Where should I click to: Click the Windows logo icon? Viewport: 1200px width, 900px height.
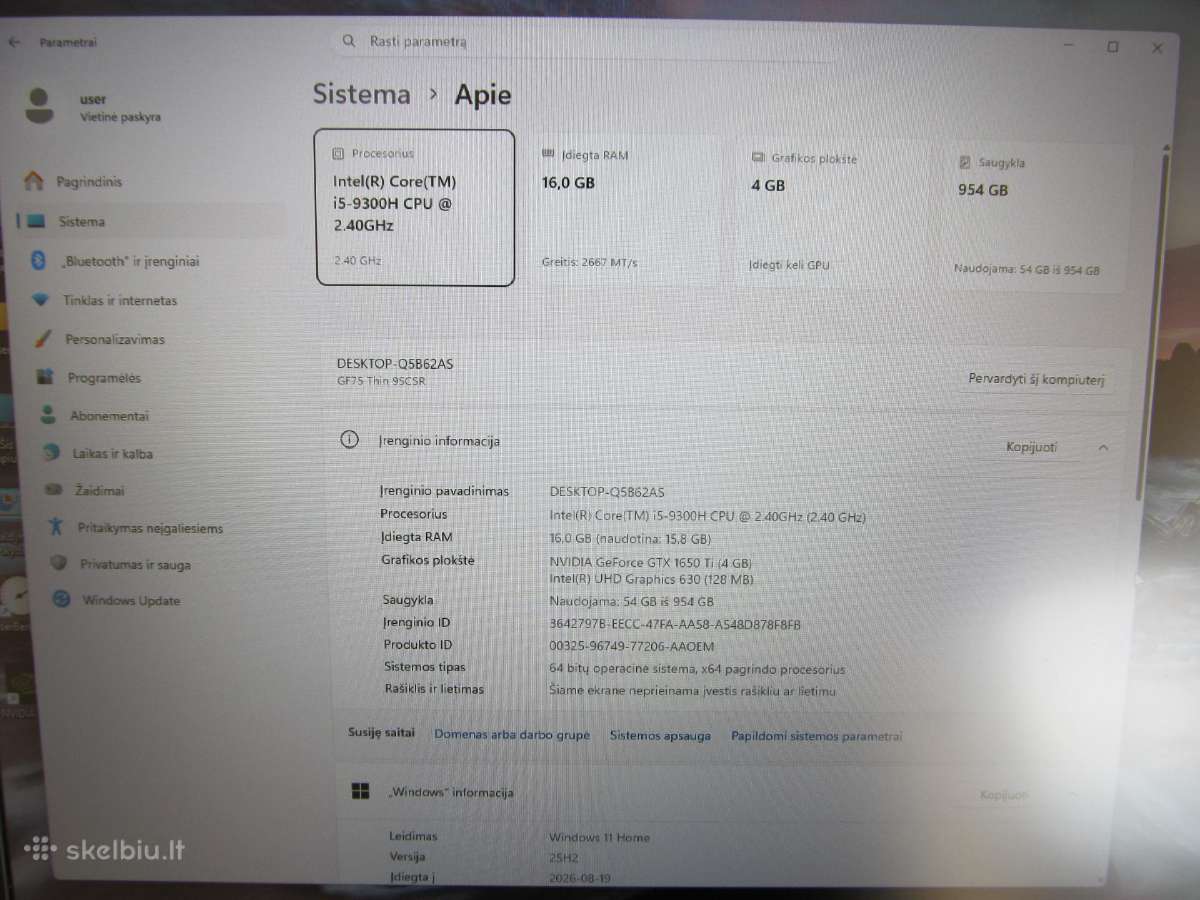point(360,791)
